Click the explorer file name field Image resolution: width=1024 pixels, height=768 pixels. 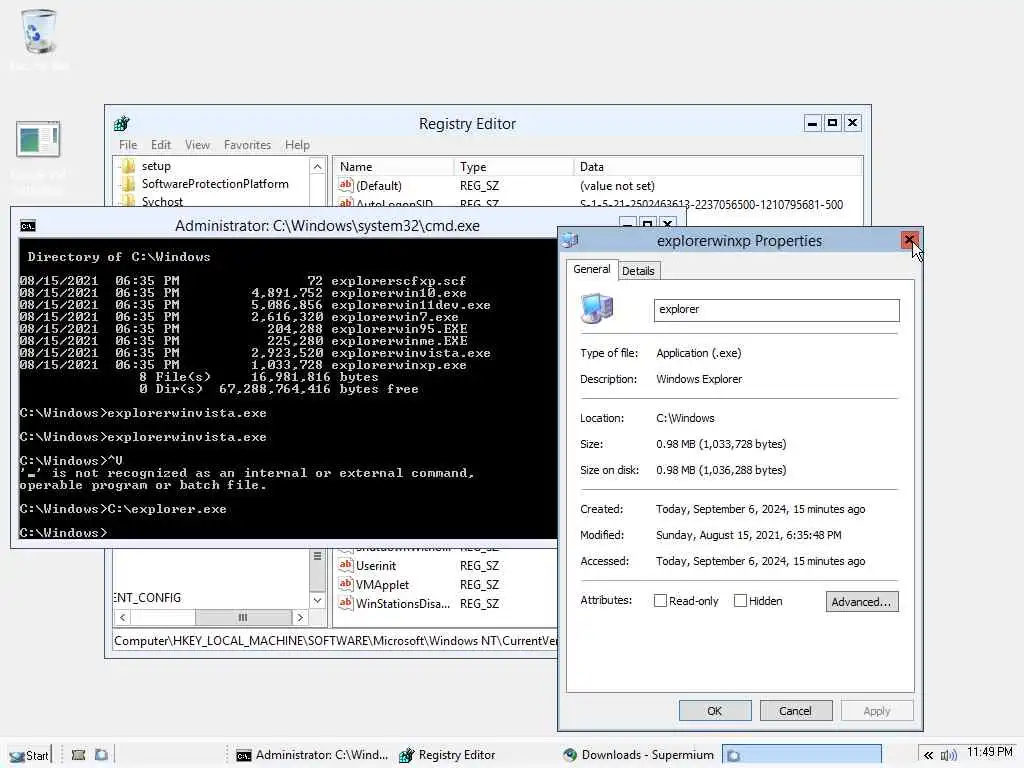click(776, 310)
